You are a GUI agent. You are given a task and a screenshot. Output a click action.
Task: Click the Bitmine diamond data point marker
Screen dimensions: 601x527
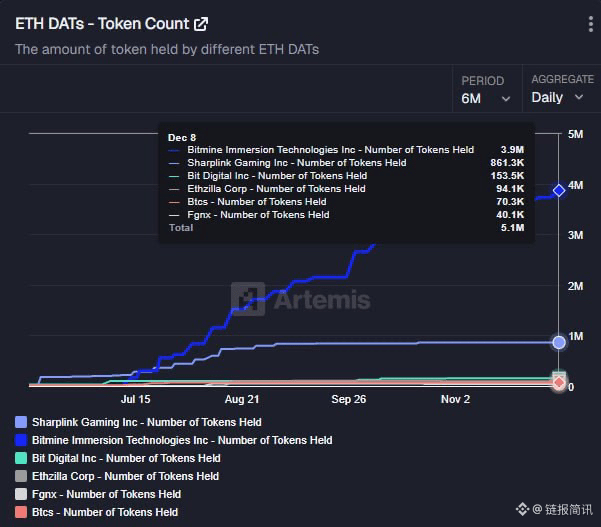click(x=559, y=190)
